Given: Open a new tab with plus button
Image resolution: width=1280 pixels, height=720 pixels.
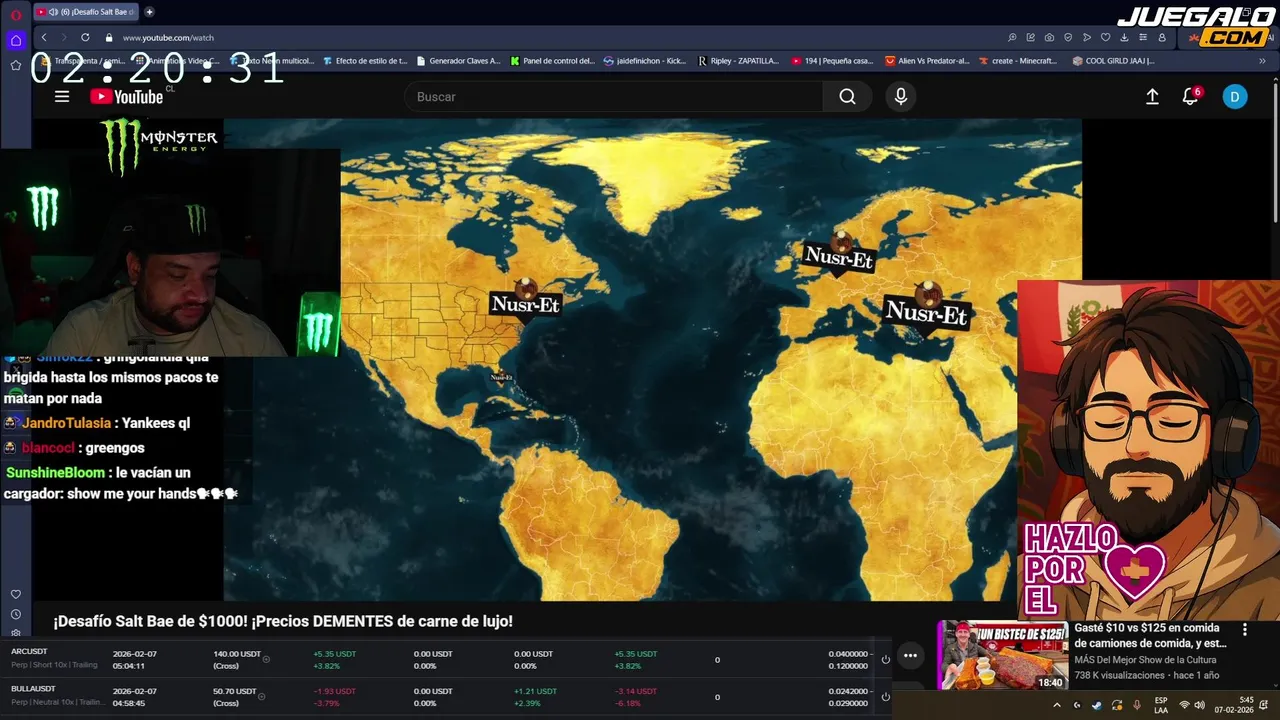Looking at the screenshot, I should pos(149,12).
